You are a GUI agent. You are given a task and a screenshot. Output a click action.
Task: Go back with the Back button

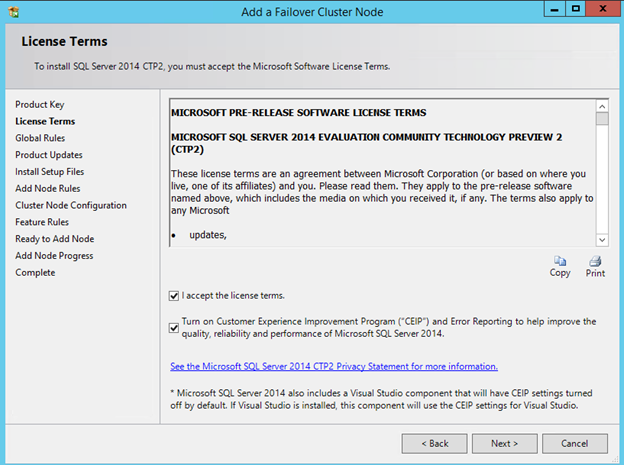coord(434,443)
